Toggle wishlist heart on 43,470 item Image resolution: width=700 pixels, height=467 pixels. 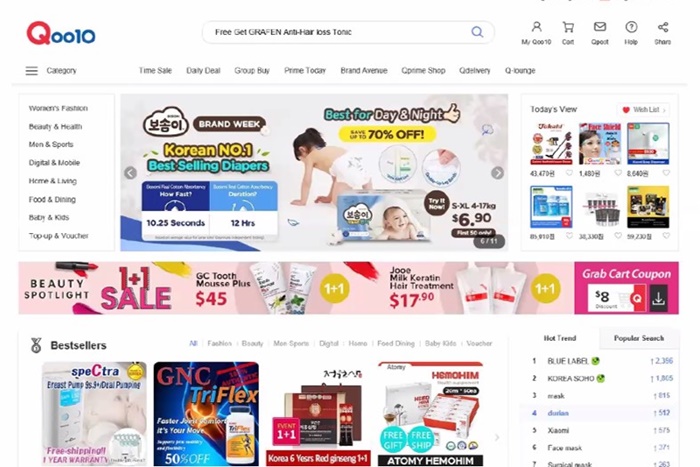click(569, 173)
